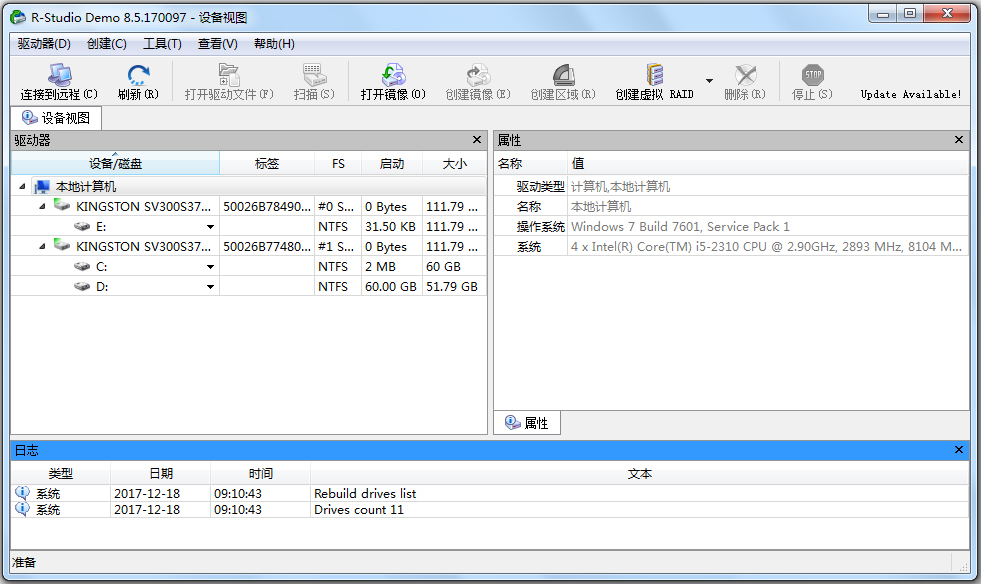Click the Log Date (日期) column header

click(161, 473)
